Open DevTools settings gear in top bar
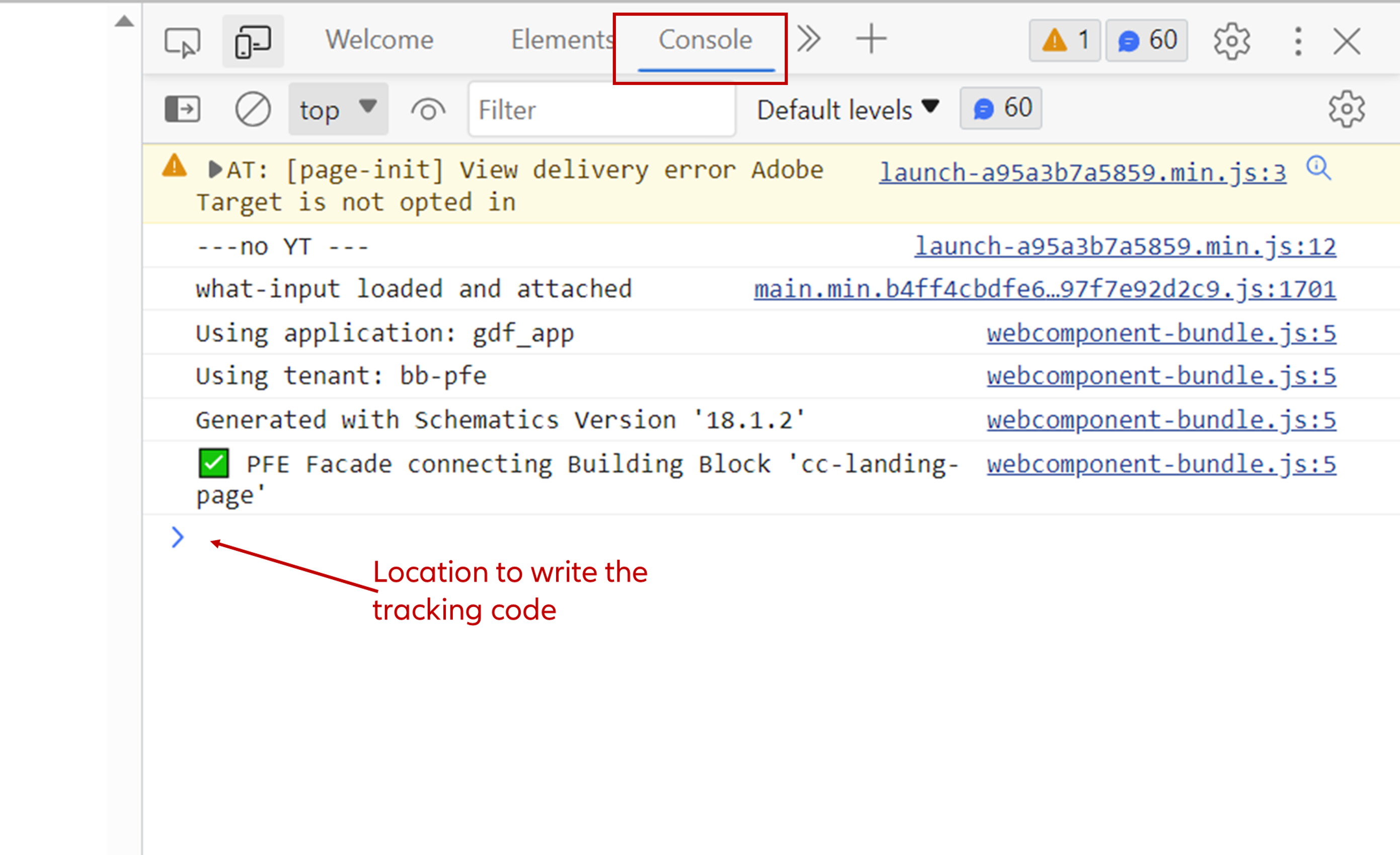This screenshot has height=855, width=1400. (x=1232, y=41)
